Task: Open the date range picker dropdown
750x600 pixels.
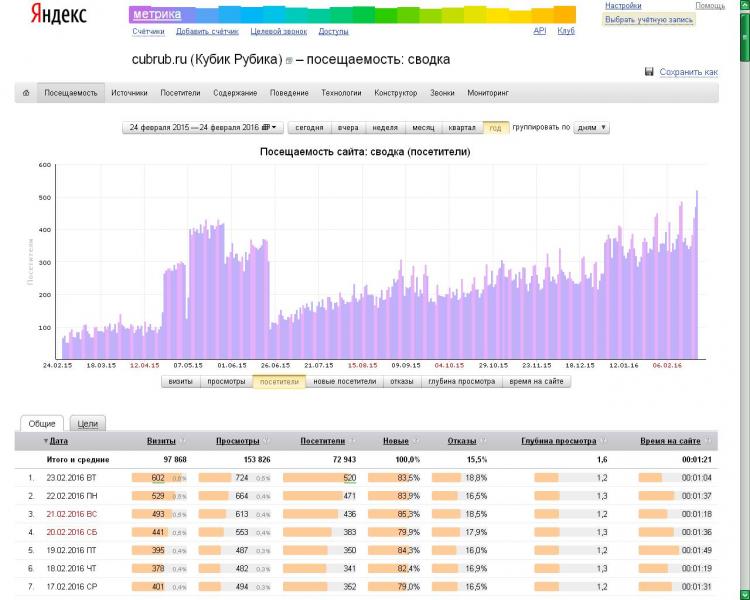Action: (x=203, y=128)
